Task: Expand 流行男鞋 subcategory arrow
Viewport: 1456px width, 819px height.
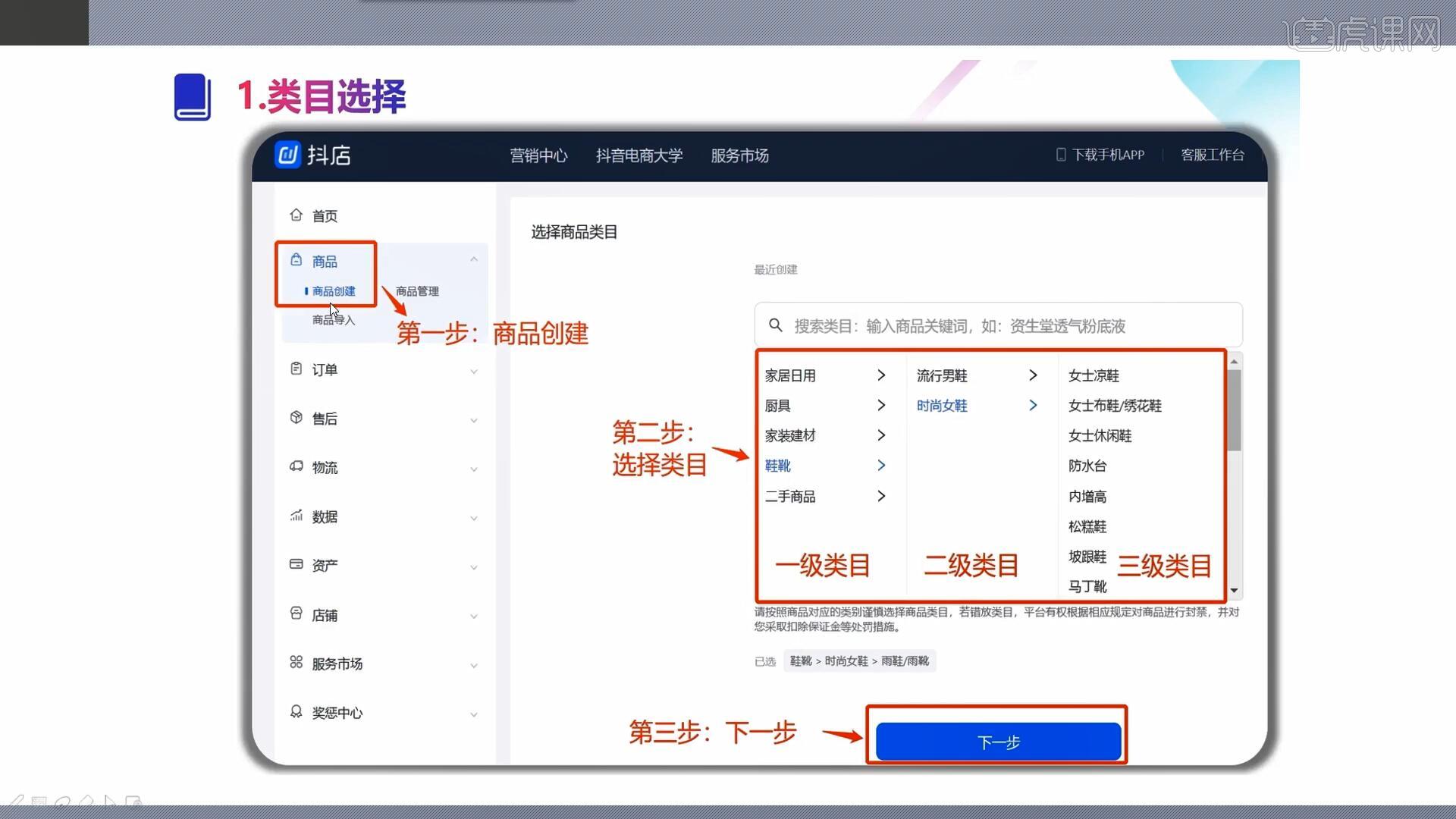Action: point(1033,375)
